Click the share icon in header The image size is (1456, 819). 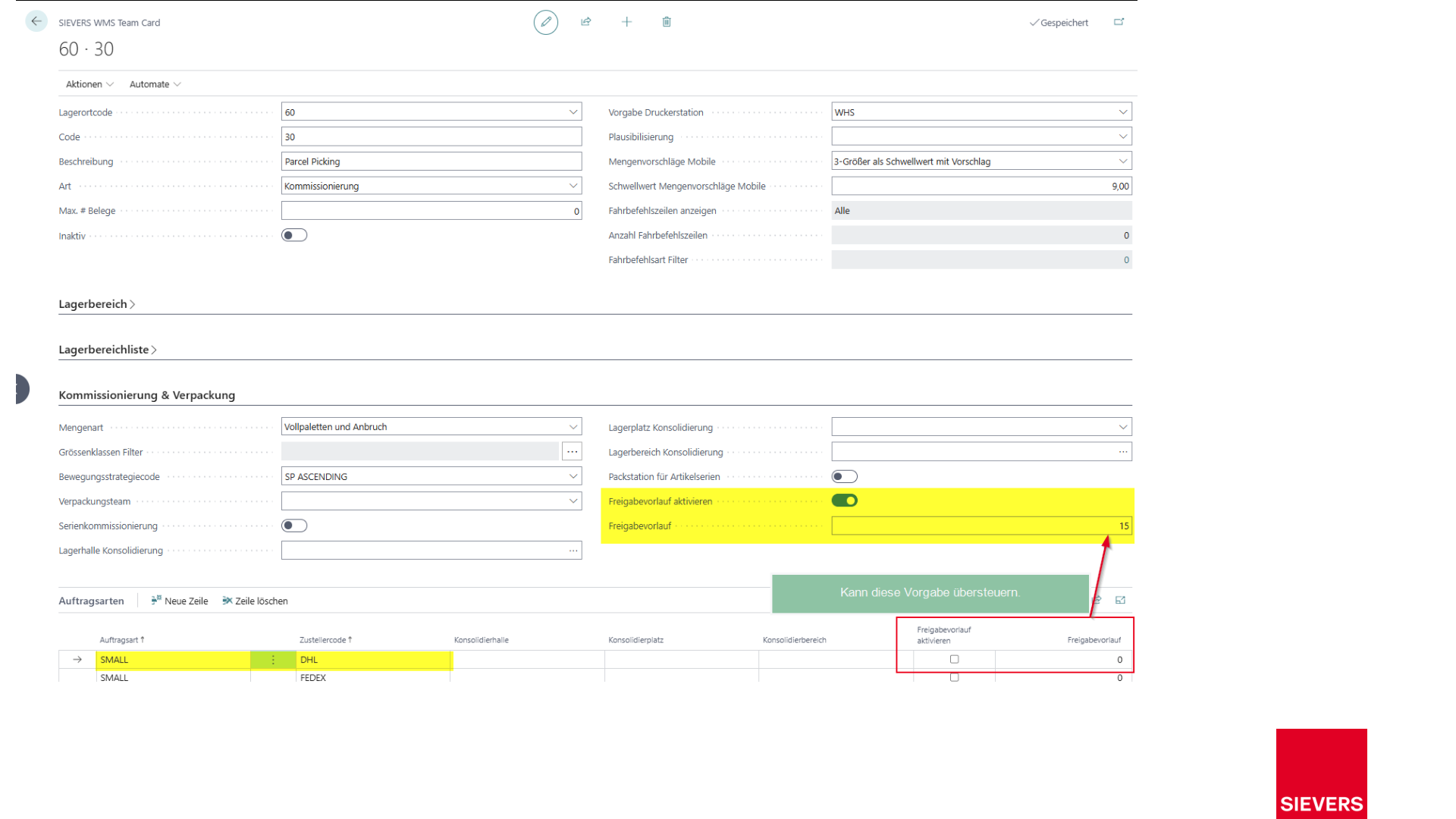(586, 22)
